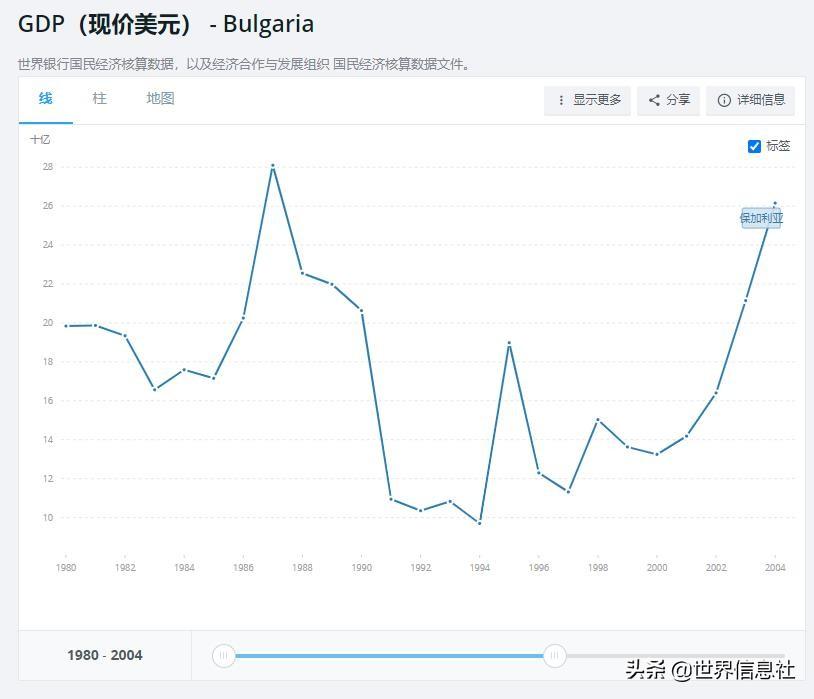814x699 pixels.
Task: Click the 1986 axis year label
Action: [243, 568]
